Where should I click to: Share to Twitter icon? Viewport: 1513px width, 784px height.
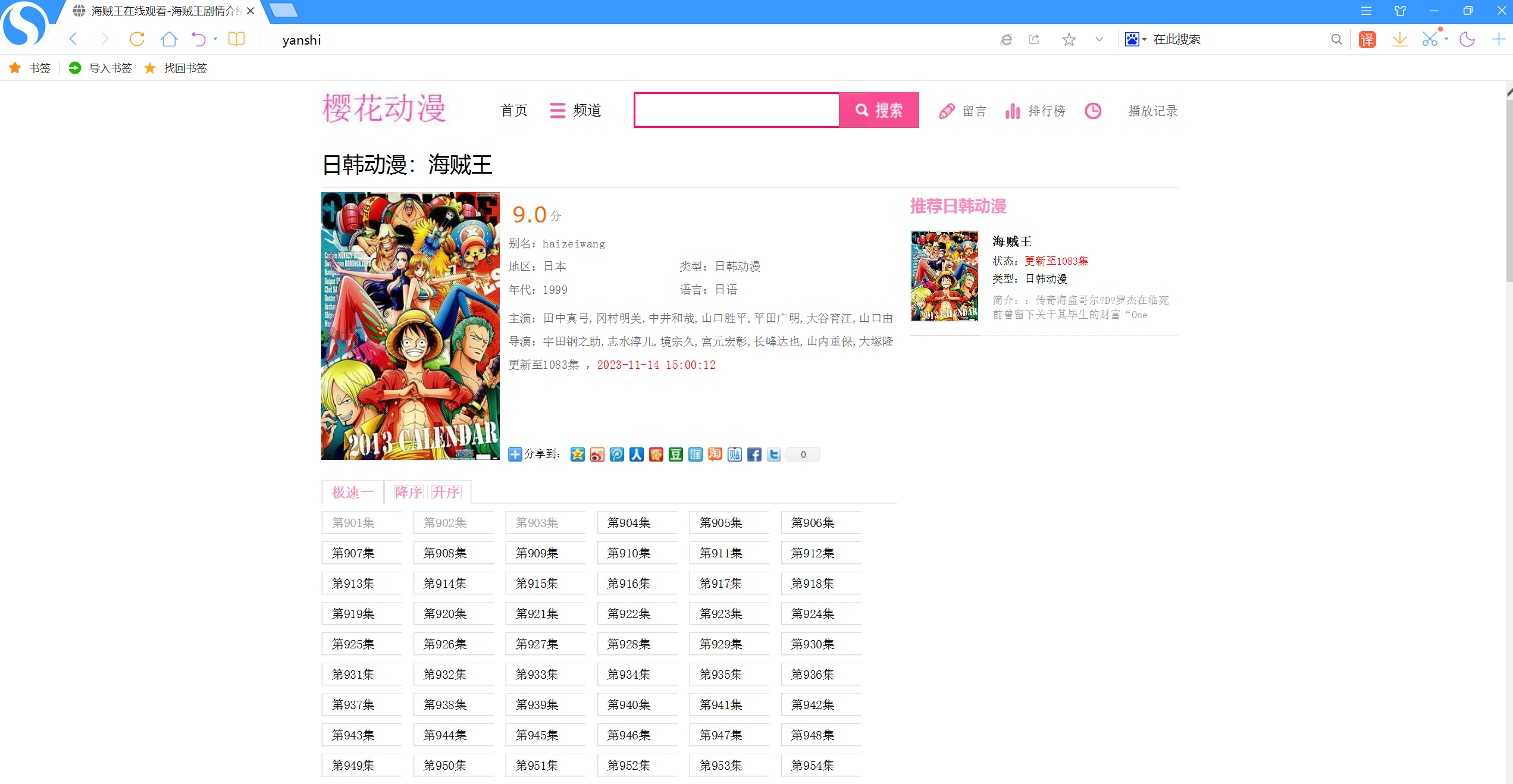pos(773,455)
